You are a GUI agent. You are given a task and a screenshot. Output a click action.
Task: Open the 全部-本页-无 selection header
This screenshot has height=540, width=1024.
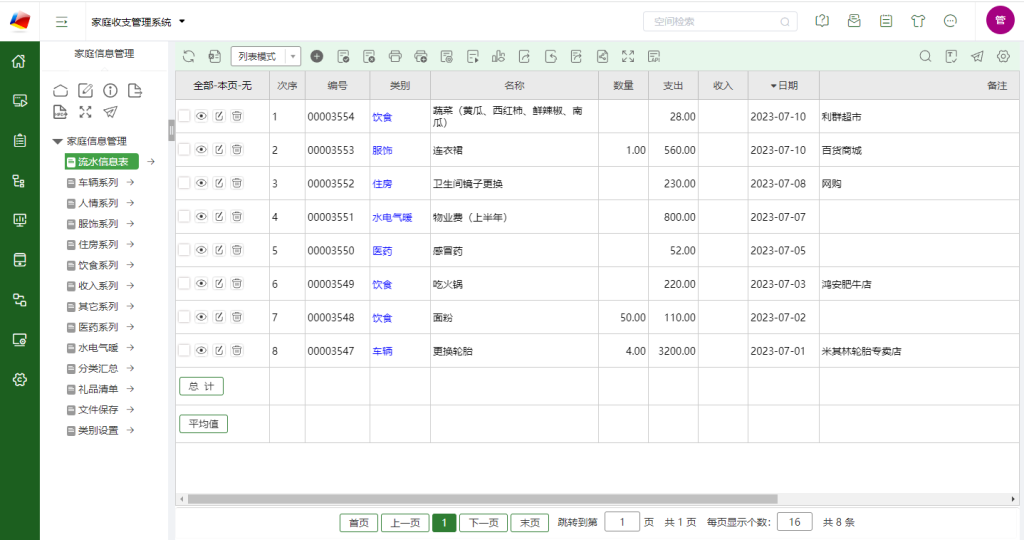pos(222,86)
